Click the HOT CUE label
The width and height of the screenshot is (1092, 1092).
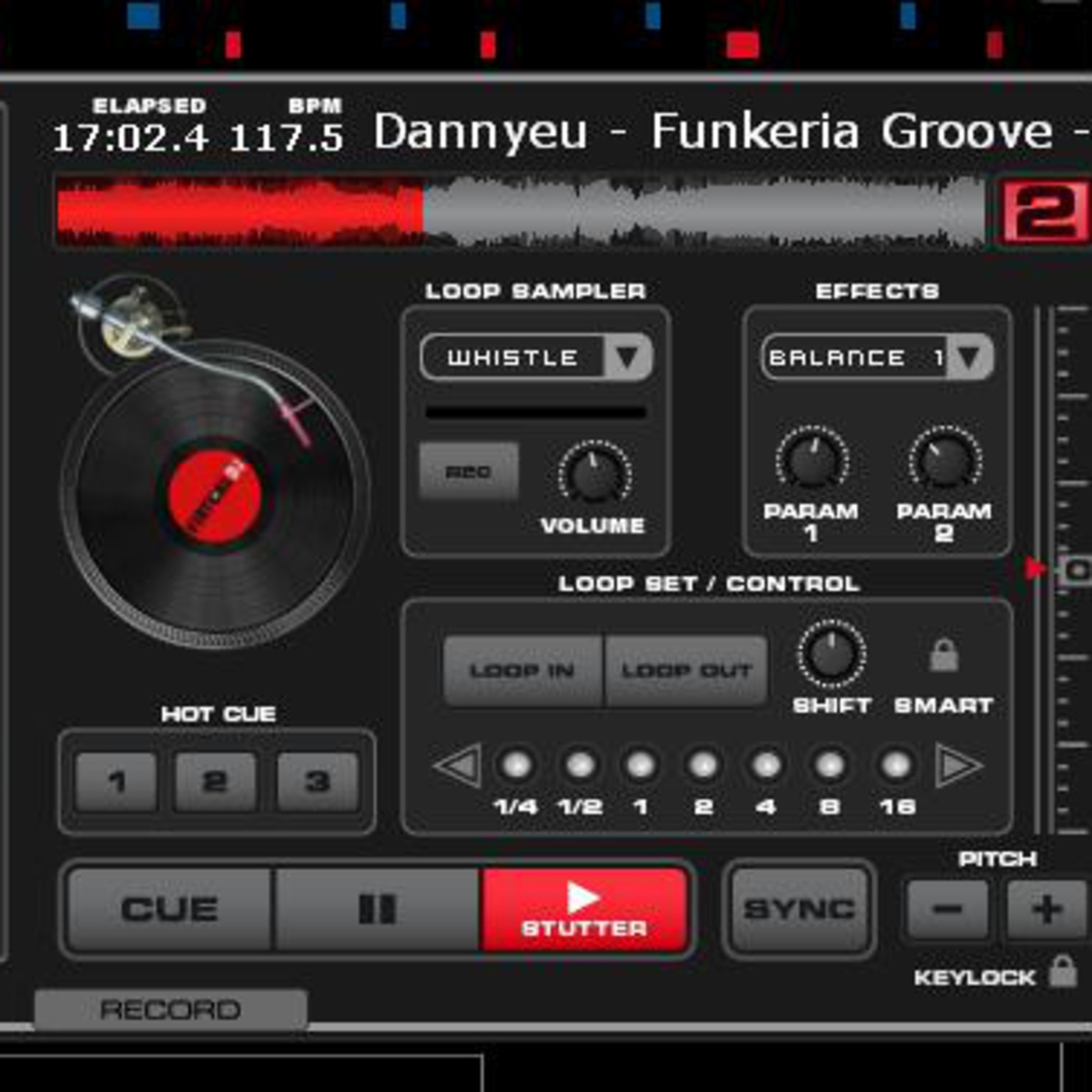[x=218, y=714]
